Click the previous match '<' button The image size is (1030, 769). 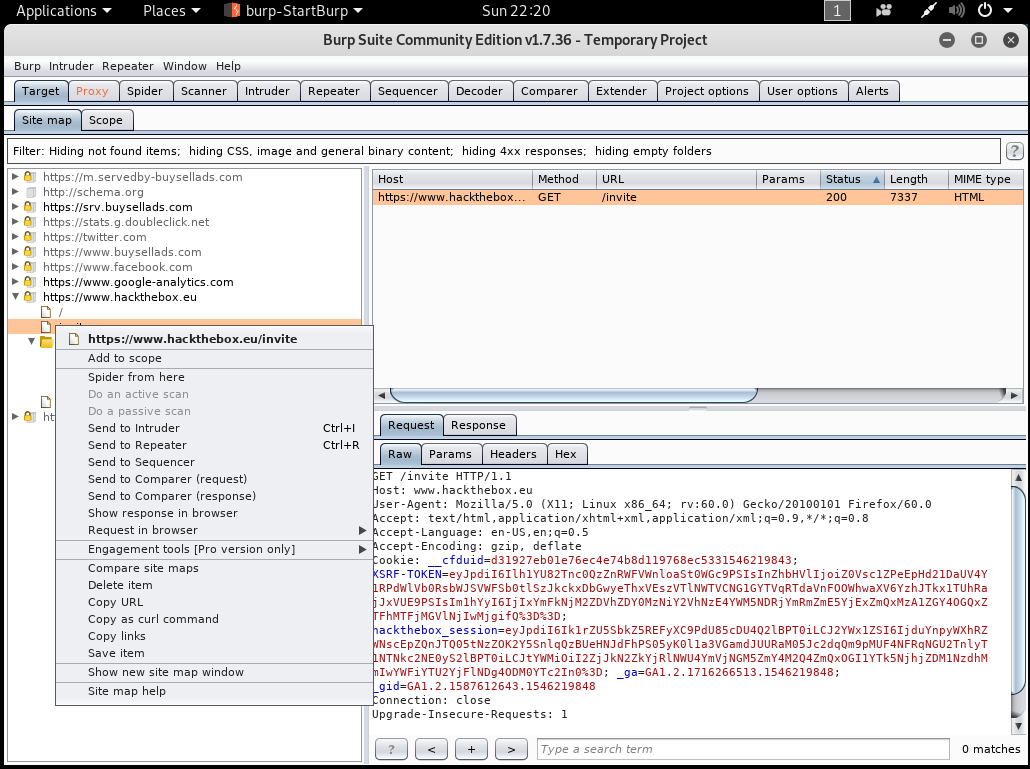pos(431,749)
